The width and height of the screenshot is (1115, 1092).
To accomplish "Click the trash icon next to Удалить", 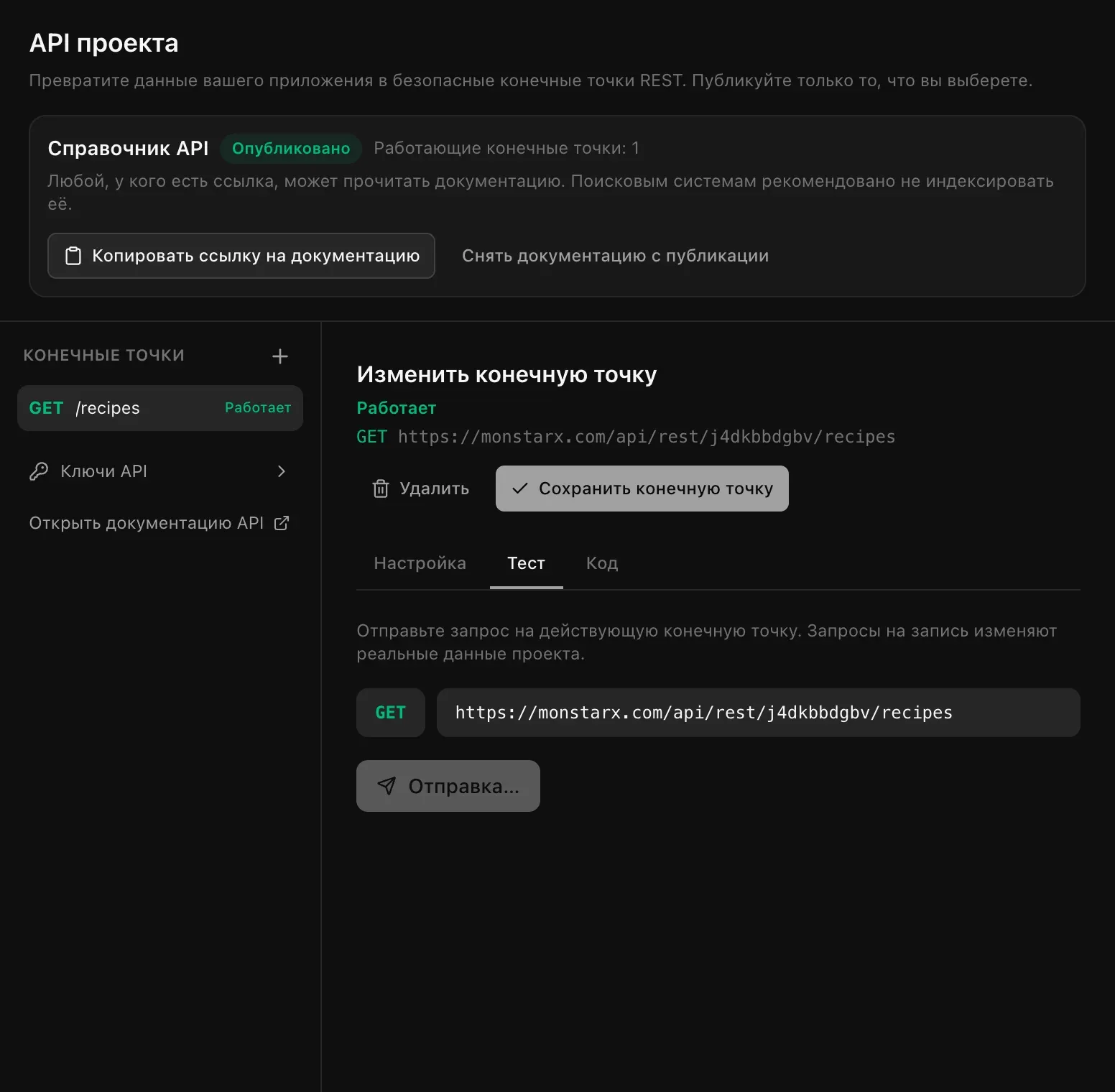I will pyautogui.click(x=380, y=489).
